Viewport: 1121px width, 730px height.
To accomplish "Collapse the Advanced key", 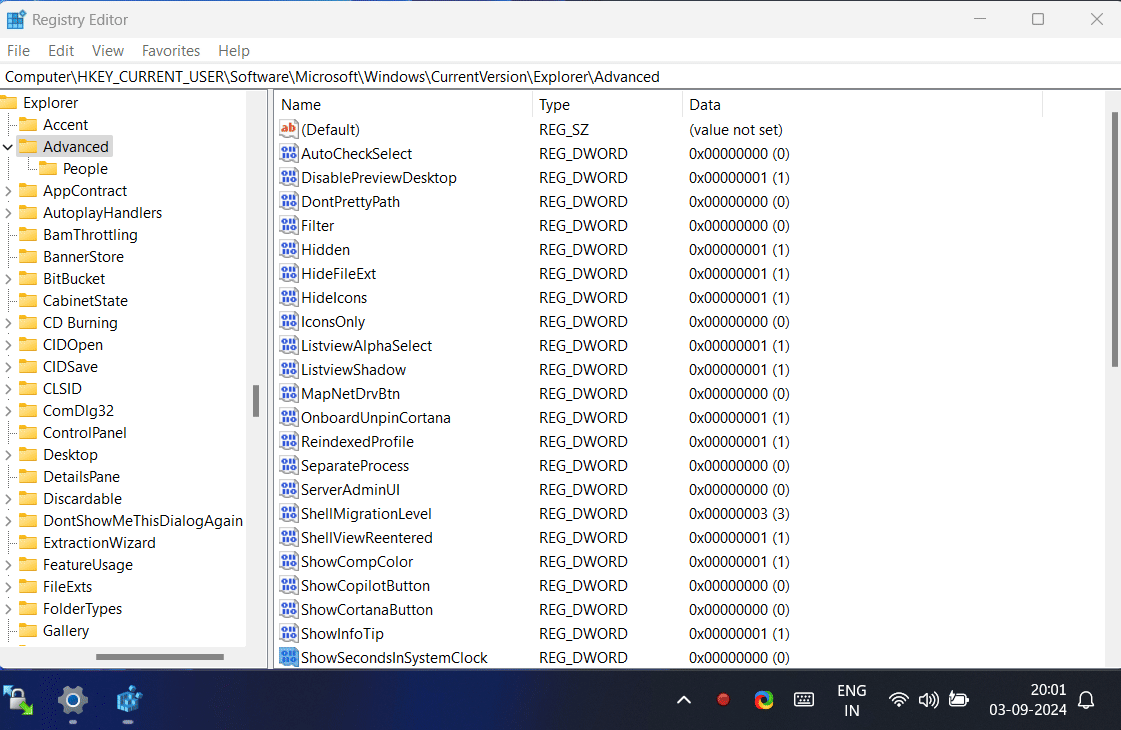I will pyautogui.click(x=8, y=147).
